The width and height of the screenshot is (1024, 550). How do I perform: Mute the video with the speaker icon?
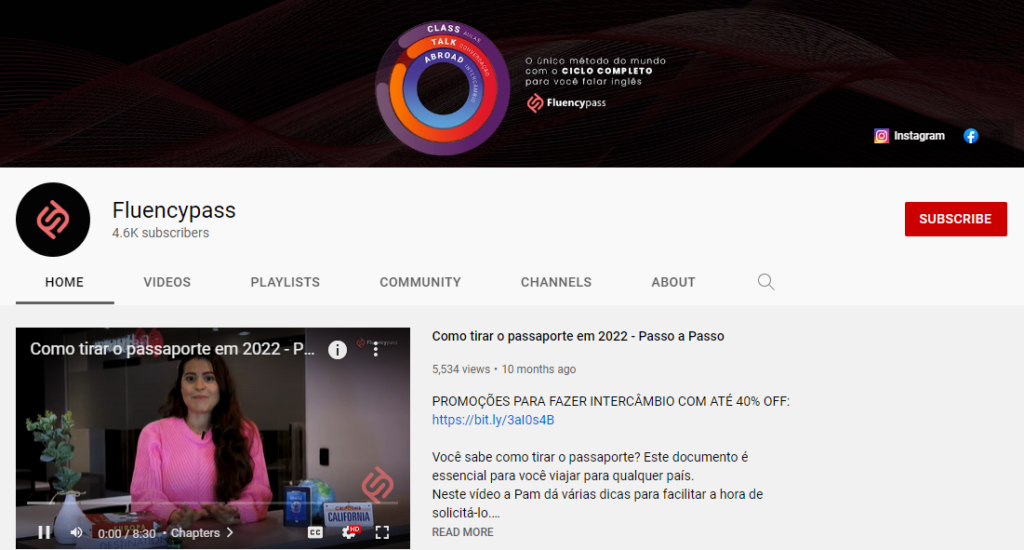coord(76,532)
